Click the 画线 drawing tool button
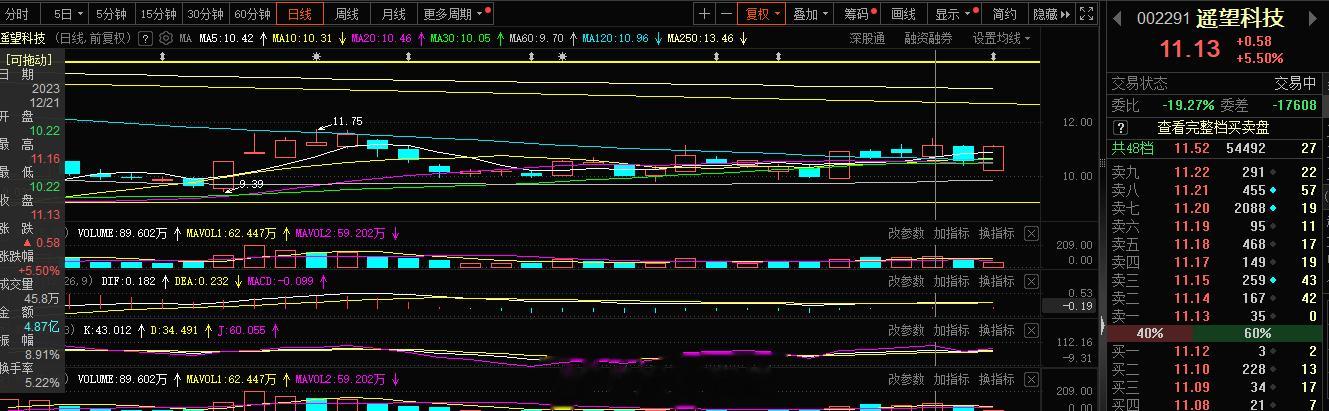Viewport: 1329px width, 411px height. pyautogui.click(x=904, y=14)
